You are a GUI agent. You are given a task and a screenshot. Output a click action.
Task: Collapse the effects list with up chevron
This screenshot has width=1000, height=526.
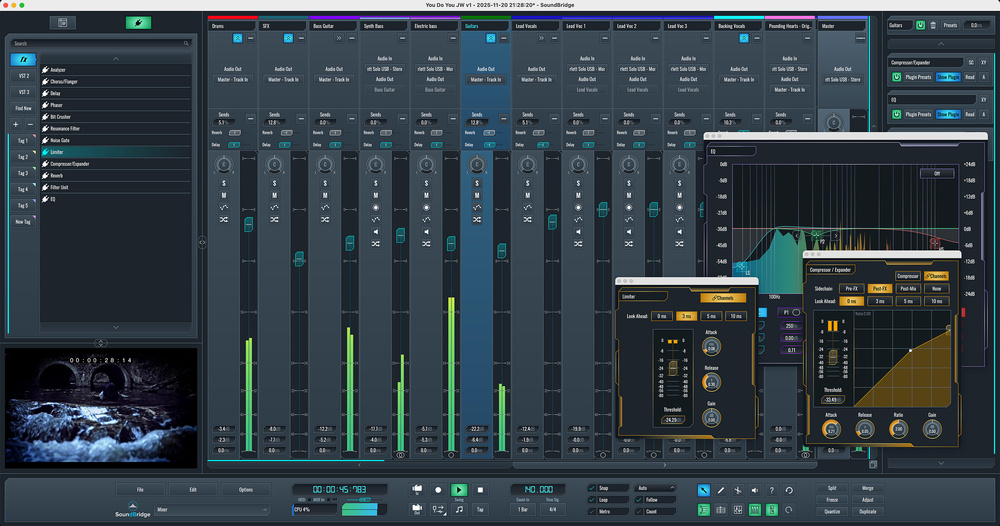[x=115, y=59]
